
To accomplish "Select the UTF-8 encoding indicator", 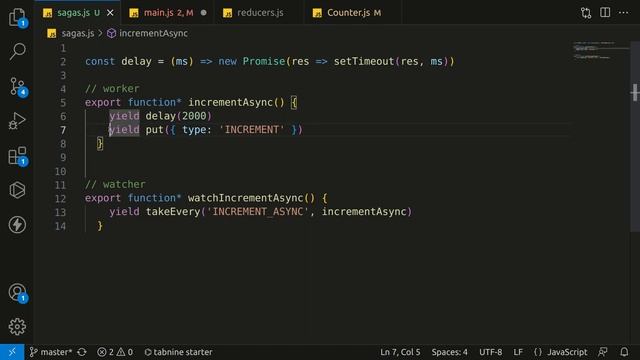I will [490, 352].
